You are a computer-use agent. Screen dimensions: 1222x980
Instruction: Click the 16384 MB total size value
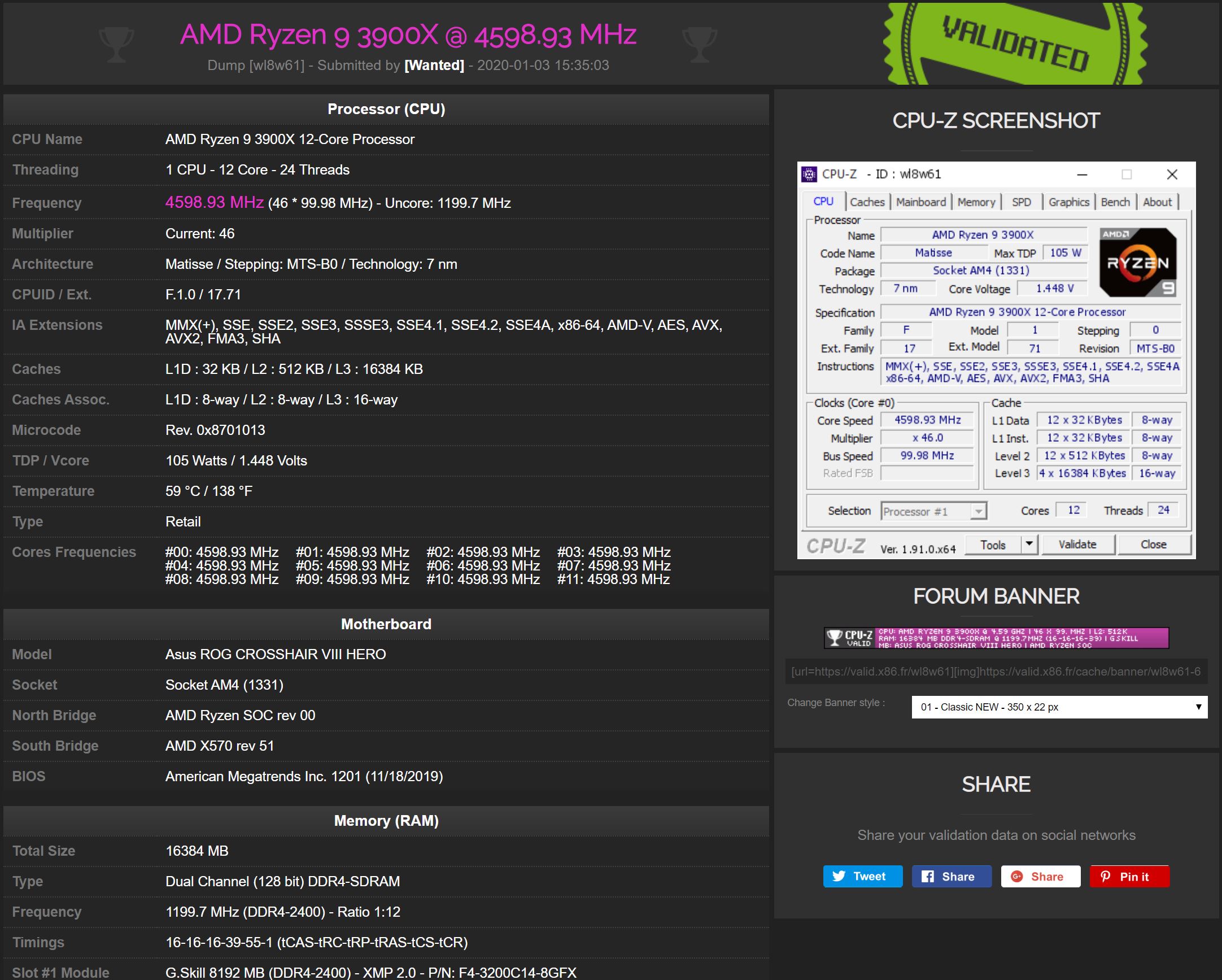[x=197, y=851]
